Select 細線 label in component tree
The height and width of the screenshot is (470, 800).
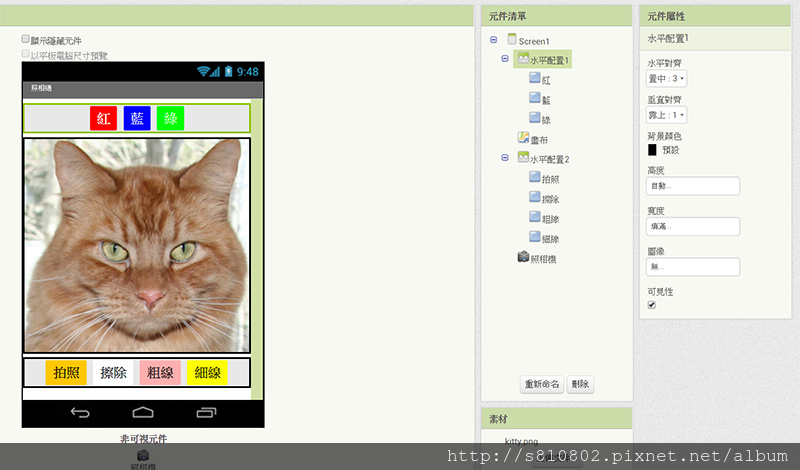pos(551,239)
